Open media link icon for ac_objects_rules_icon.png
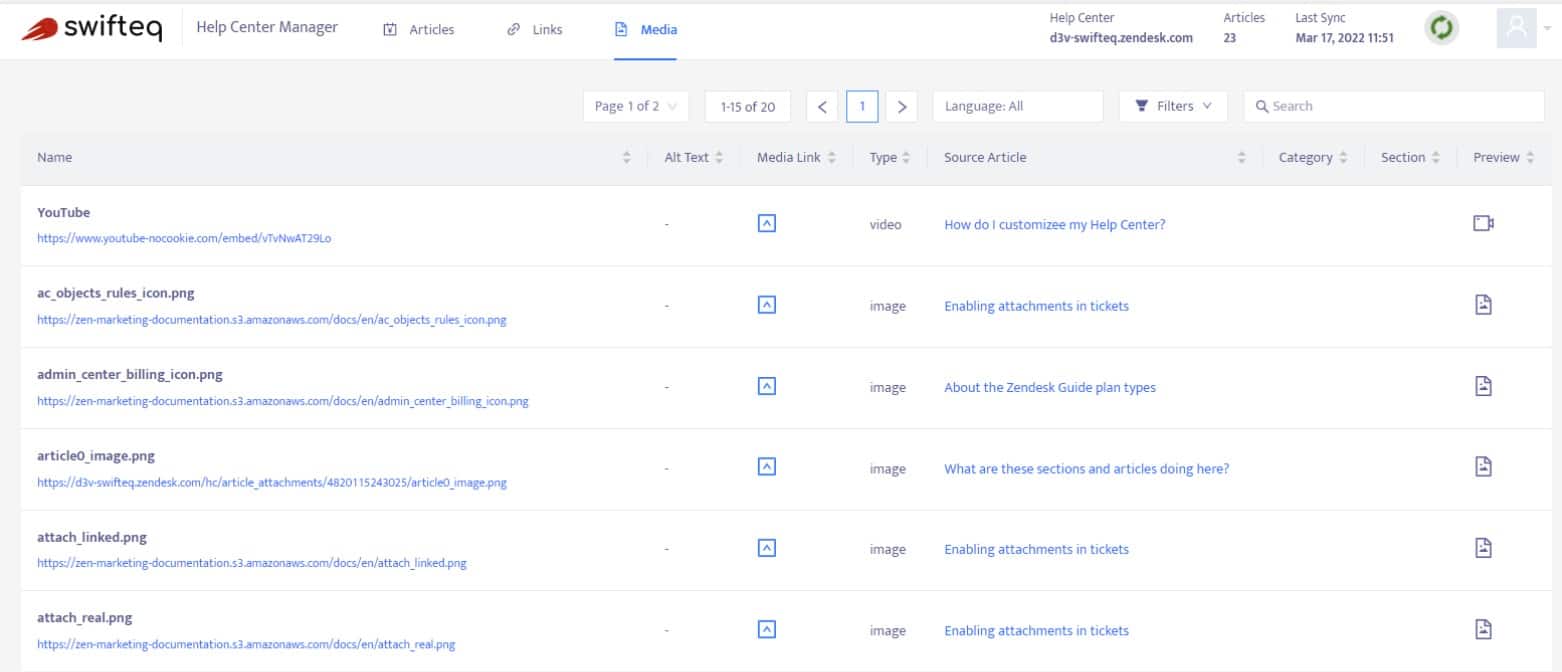This screenshot has width=1562, height=672. (767, 305)
